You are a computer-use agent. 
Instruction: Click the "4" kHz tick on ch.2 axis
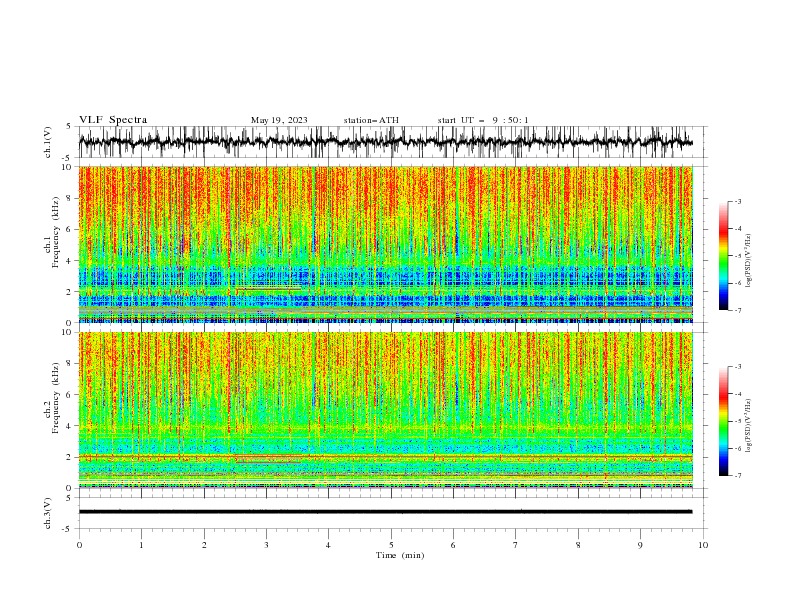pos(70,426)
